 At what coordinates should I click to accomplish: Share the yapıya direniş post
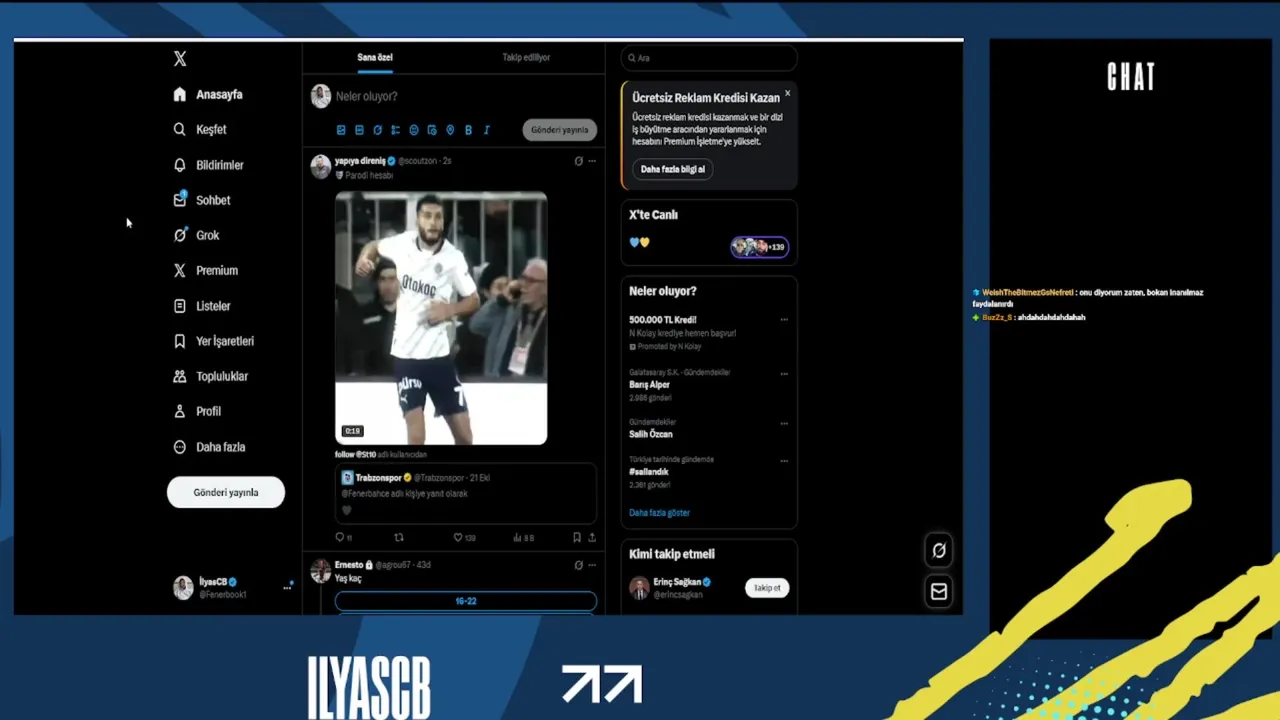point(592,537)
